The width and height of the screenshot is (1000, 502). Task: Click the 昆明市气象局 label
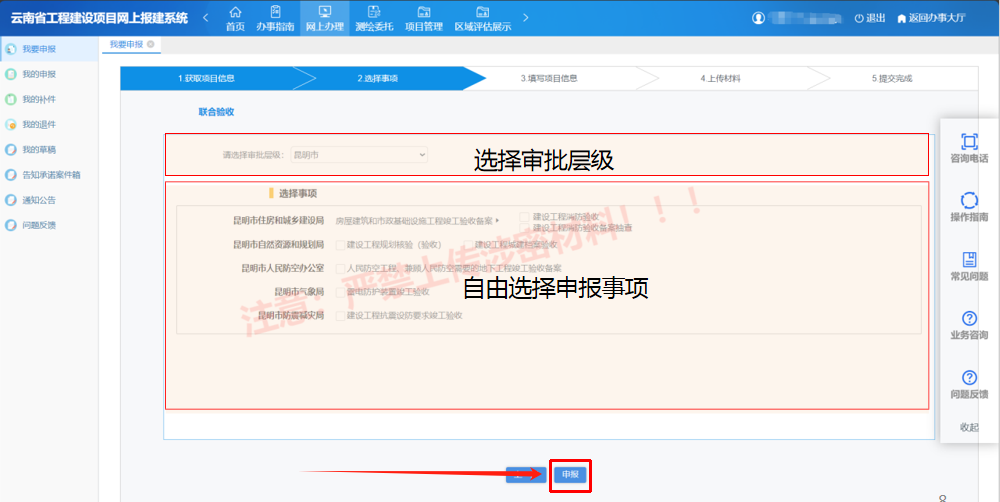[x=300, y=292]
